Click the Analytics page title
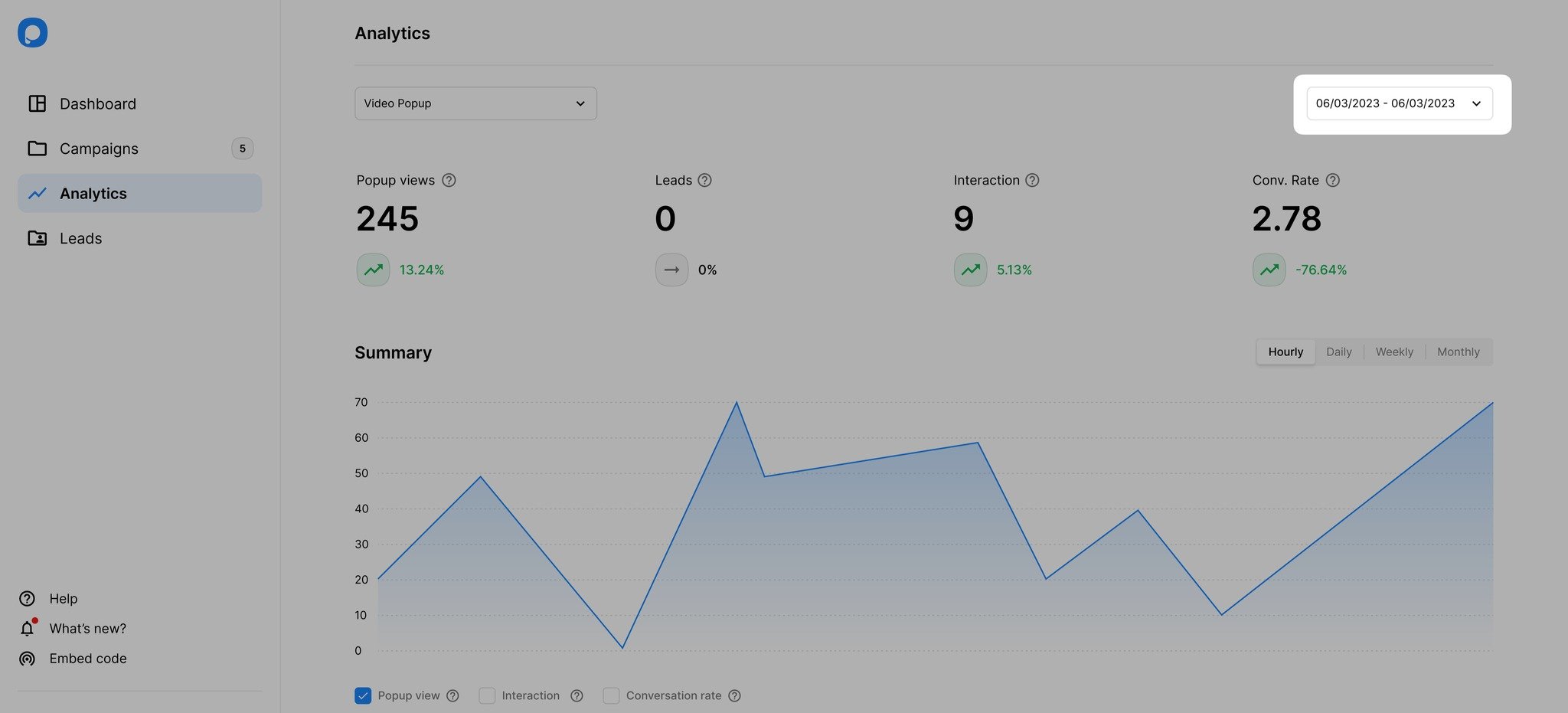Image resolution: width=1568 pixels, height=713 pixels. pyautogui.click(x=393, y=34)
